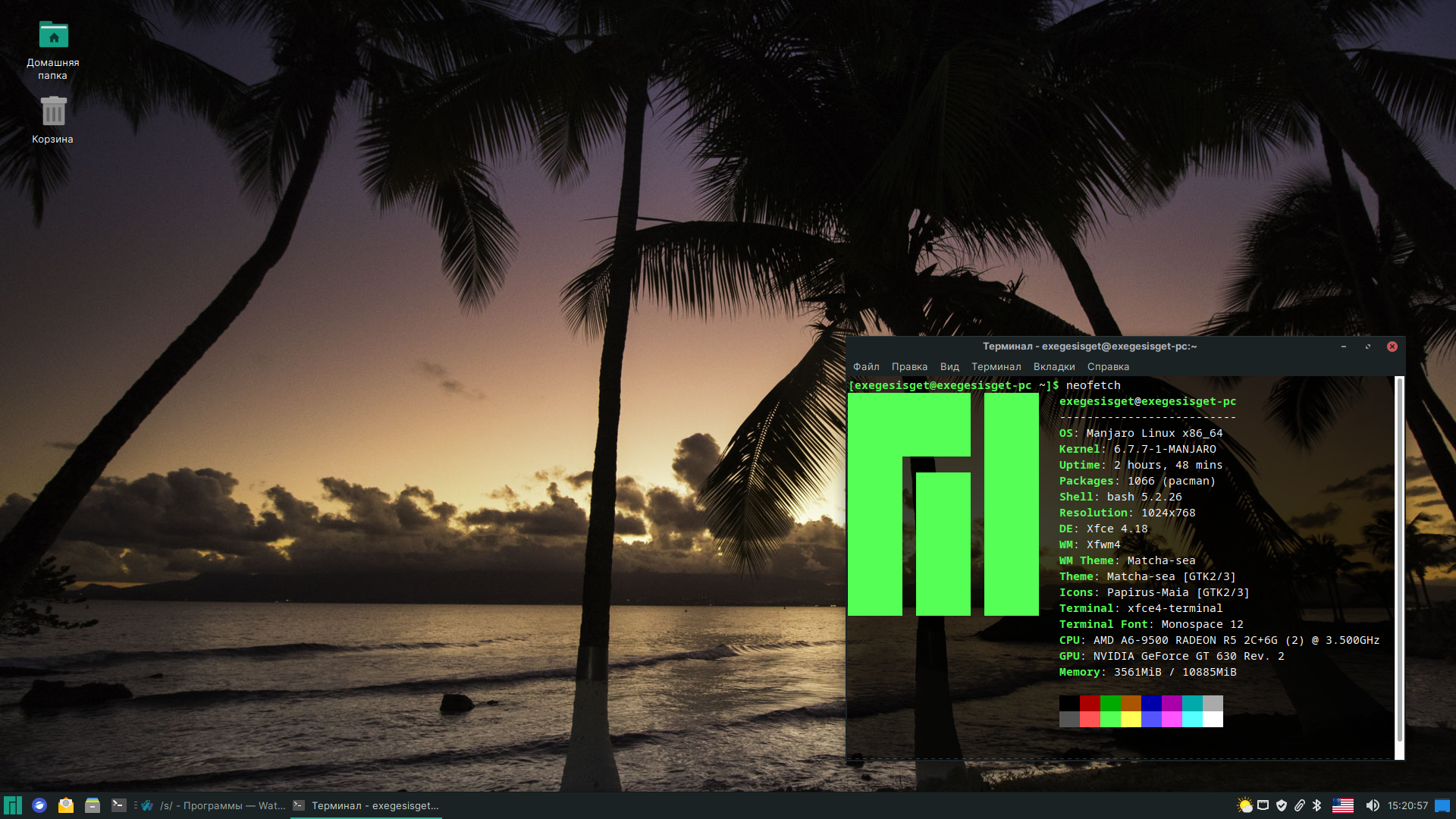Open the file manager launcher
Viewport: 1456px width, 819px height.
point(93,805)
